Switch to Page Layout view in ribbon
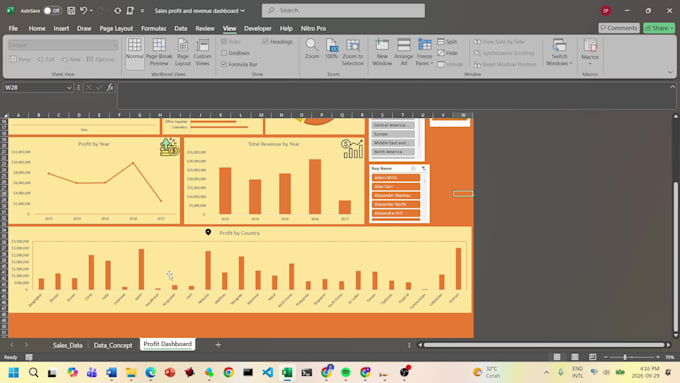Viewport: 680px width, 383px height. pyautogui.click(x=183, y=53)
